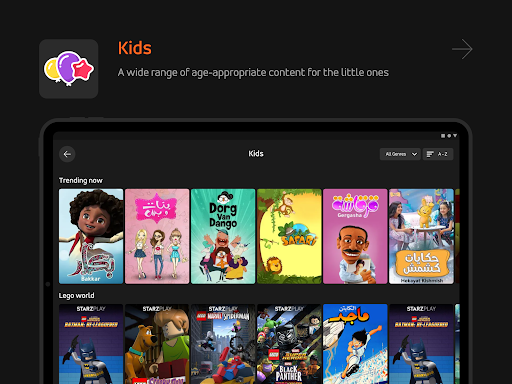Click the Trending now section heading
Viewport: 512px width, 384px height.
pos(81,180)
